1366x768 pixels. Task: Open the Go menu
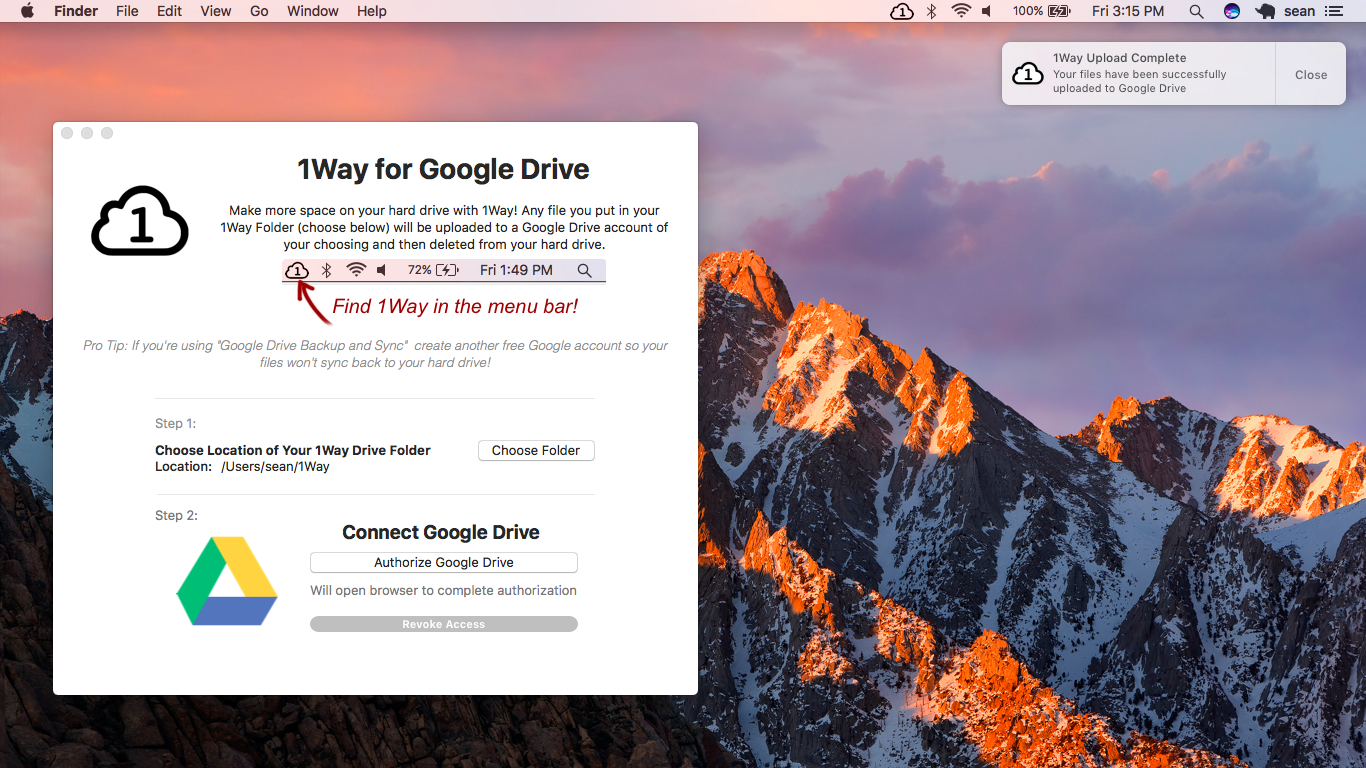259,11
